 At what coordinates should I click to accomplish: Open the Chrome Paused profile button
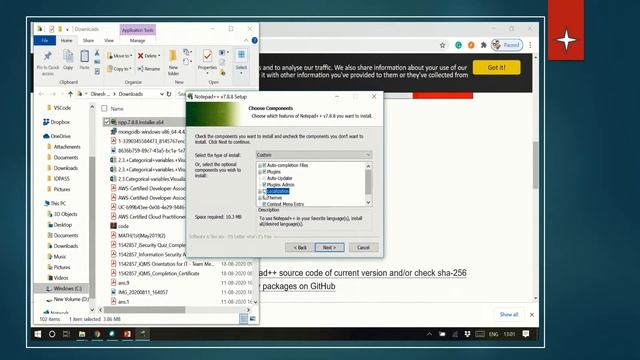point(507,45)
